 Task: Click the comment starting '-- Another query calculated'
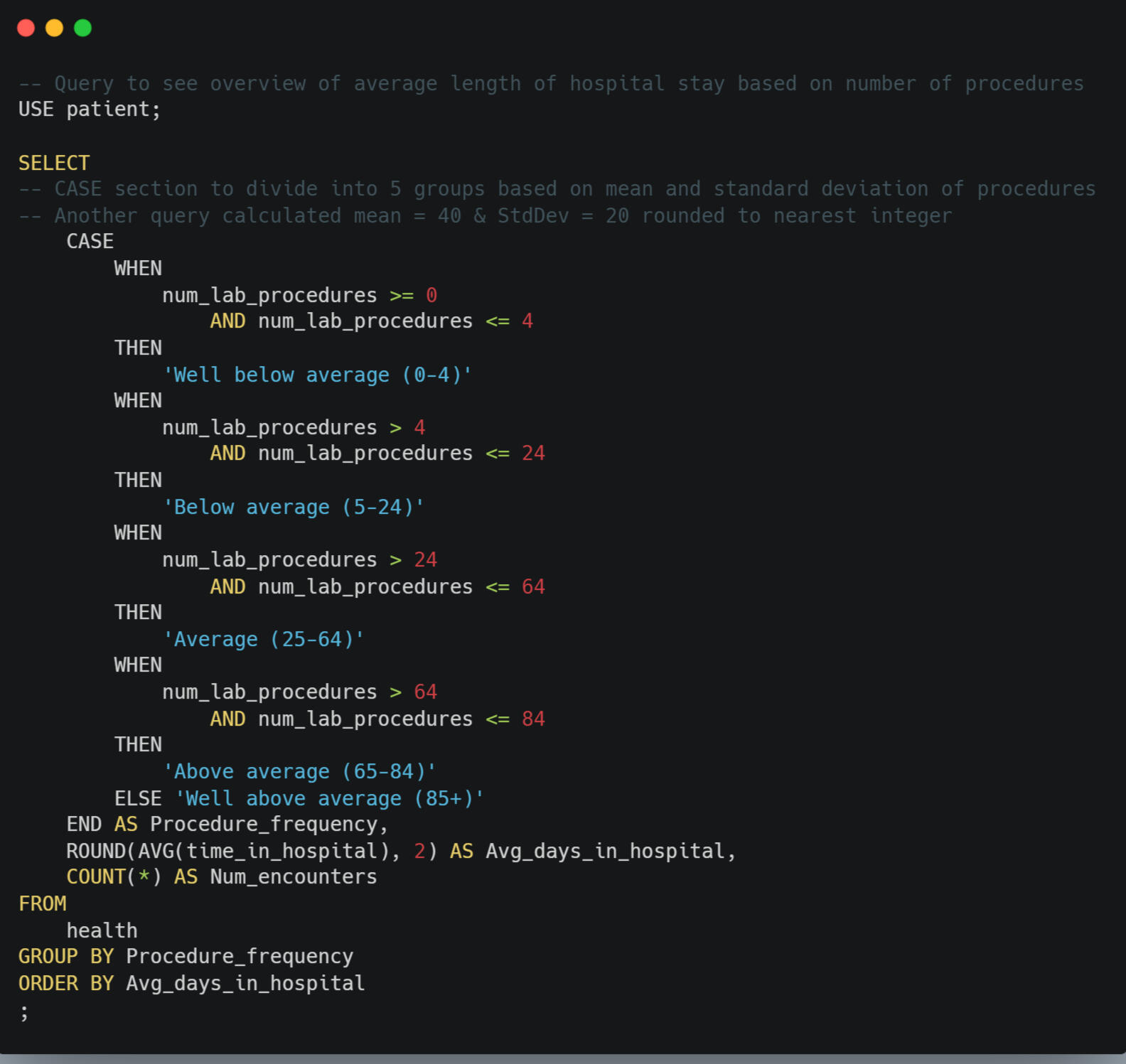(485, 215)
